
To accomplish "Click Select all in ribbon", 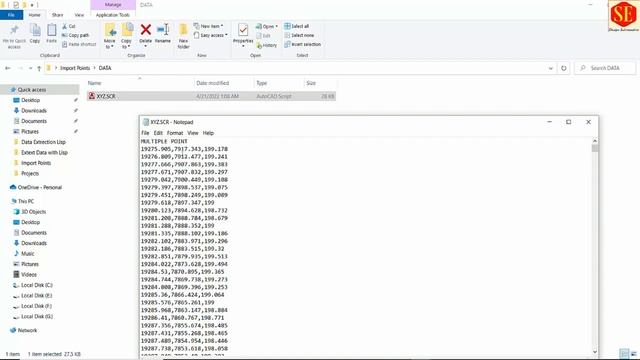I will pos(297,26).
